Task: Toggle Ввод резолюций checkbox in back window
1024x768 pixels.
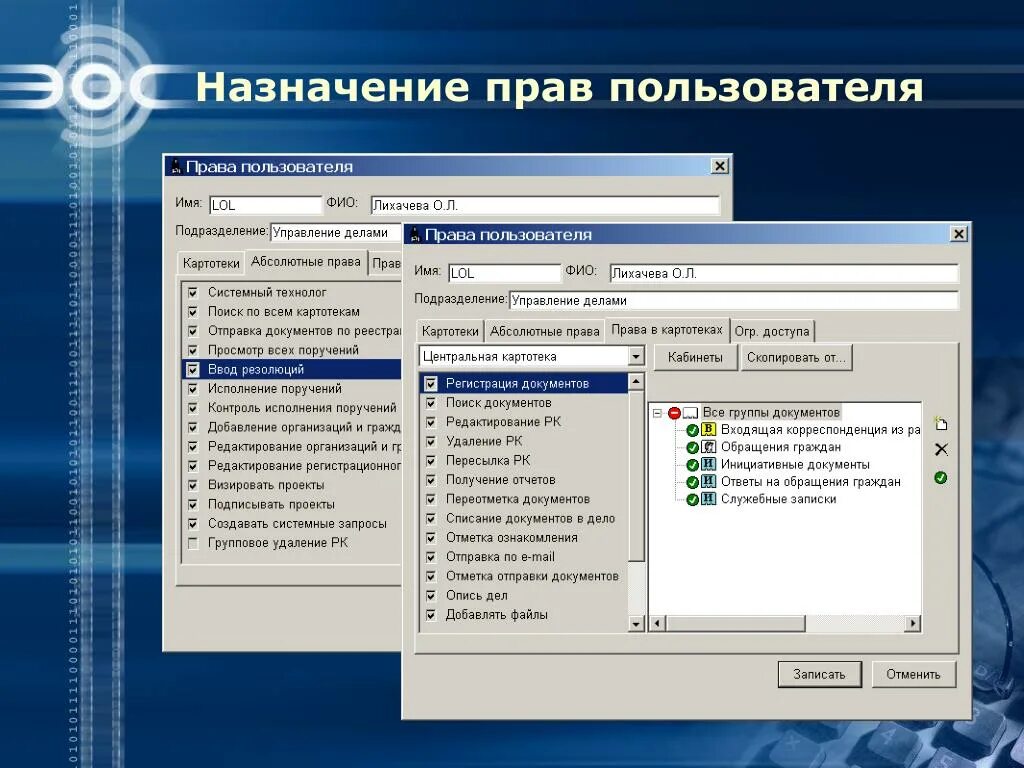Action: 193,370
